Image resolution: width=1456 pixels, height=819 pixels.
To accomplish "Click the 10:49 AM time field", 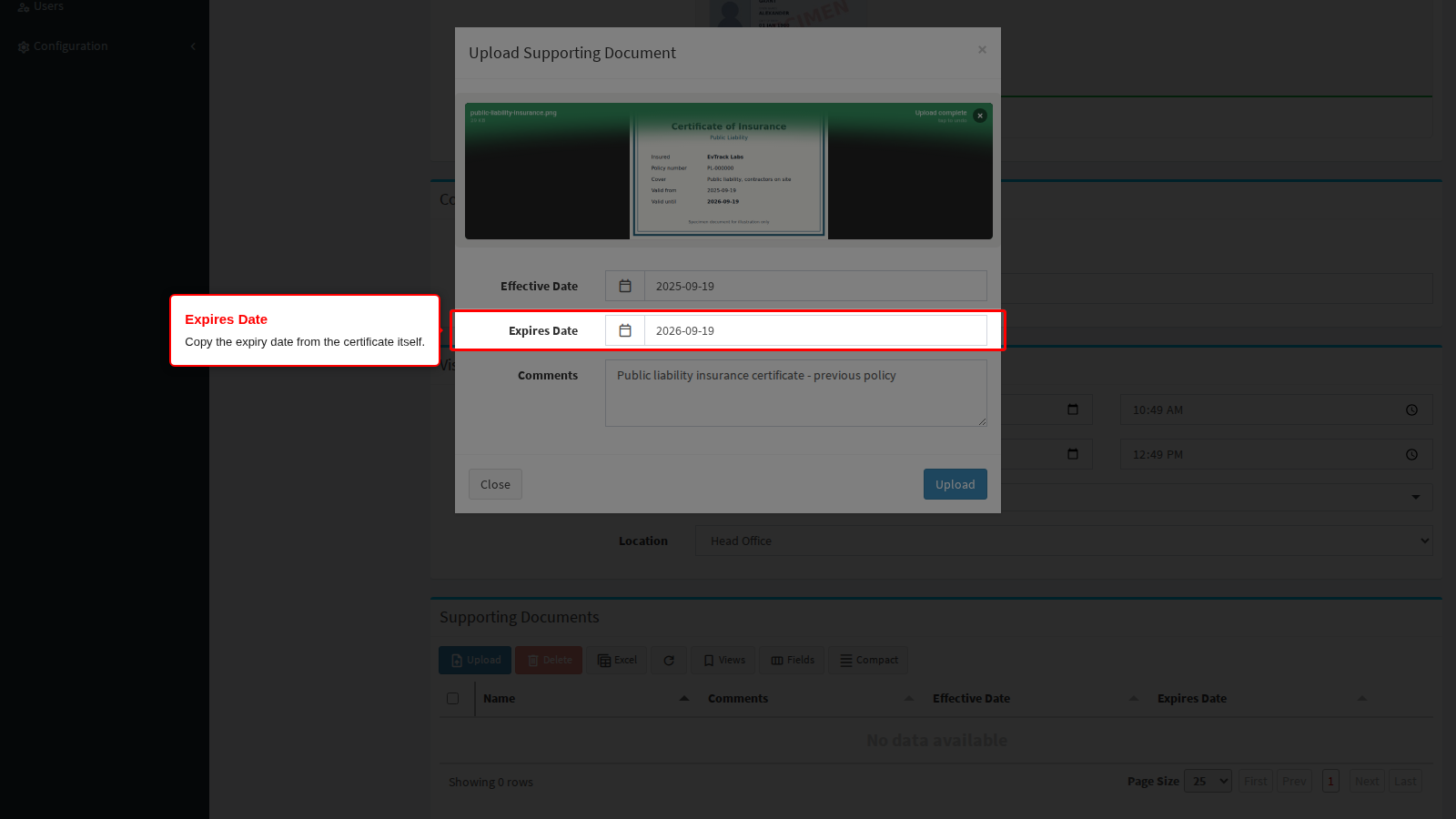I will coord(1276,409).
